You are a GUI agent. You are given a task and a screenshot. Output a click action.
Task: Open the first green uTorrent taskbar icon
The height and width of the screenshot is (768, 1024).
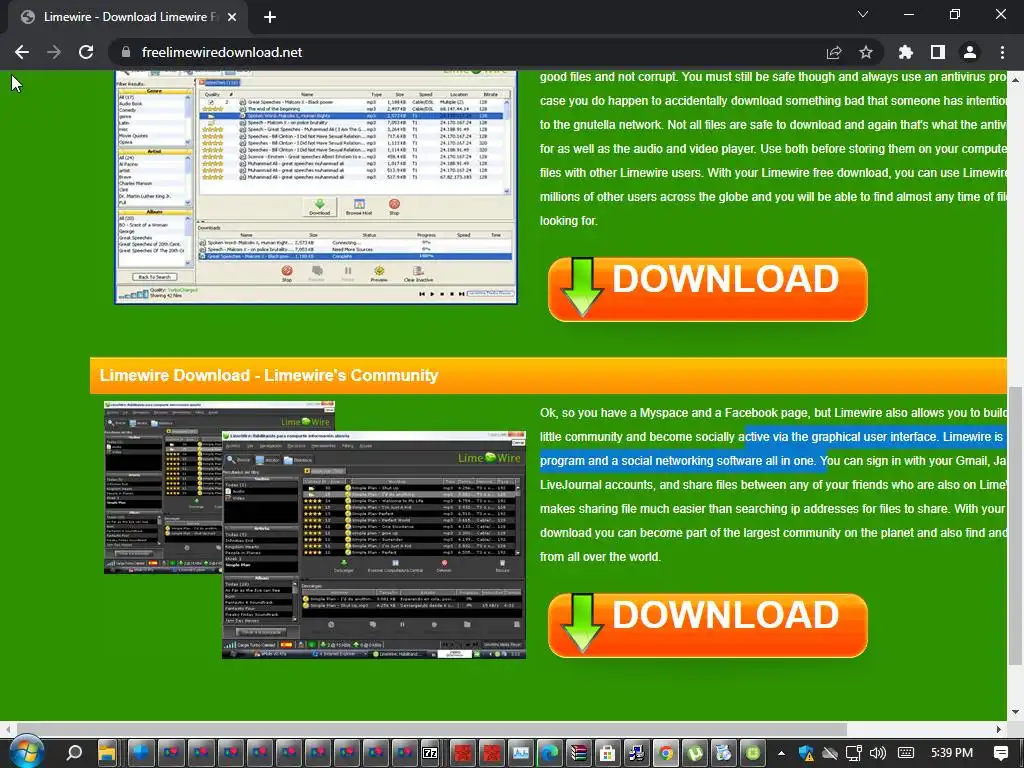point(695,753)
